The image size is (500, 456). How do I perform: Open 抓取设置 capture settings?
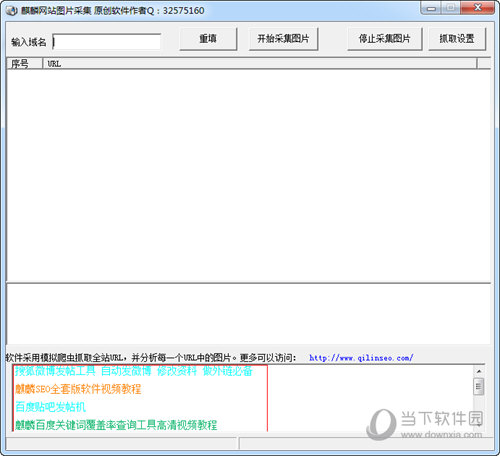coord(457,39)
